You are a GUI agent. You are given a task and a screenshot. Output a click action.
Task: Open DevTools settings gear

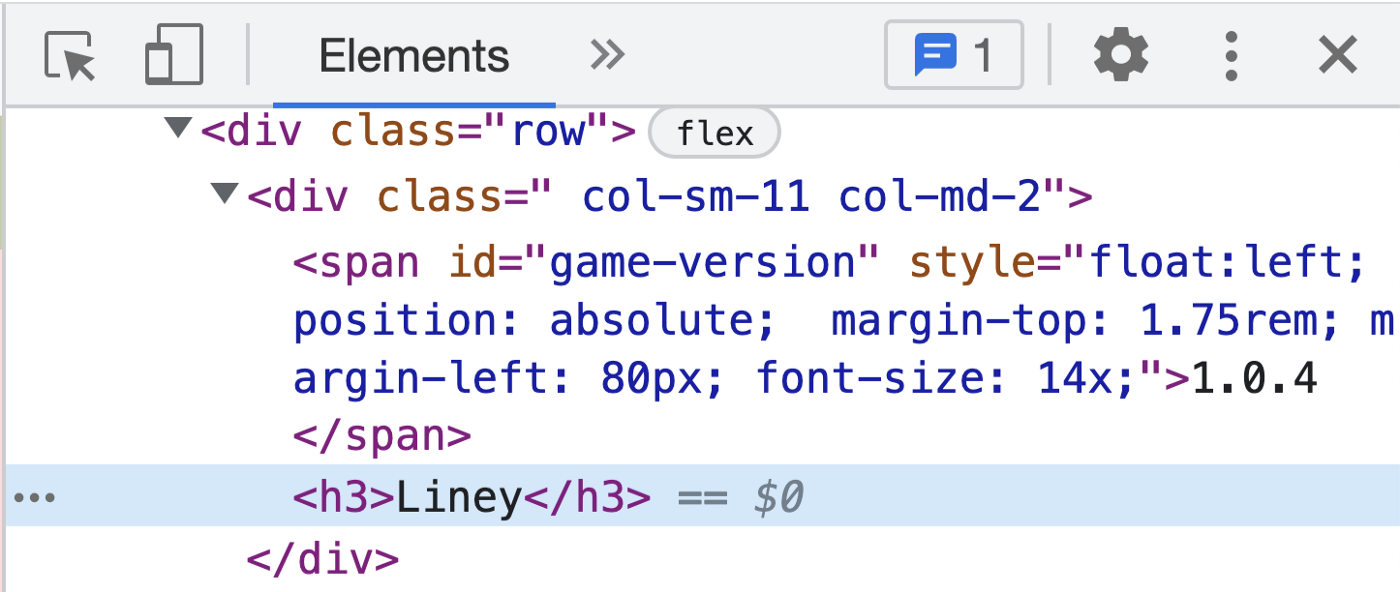(x=1121, y=55)
